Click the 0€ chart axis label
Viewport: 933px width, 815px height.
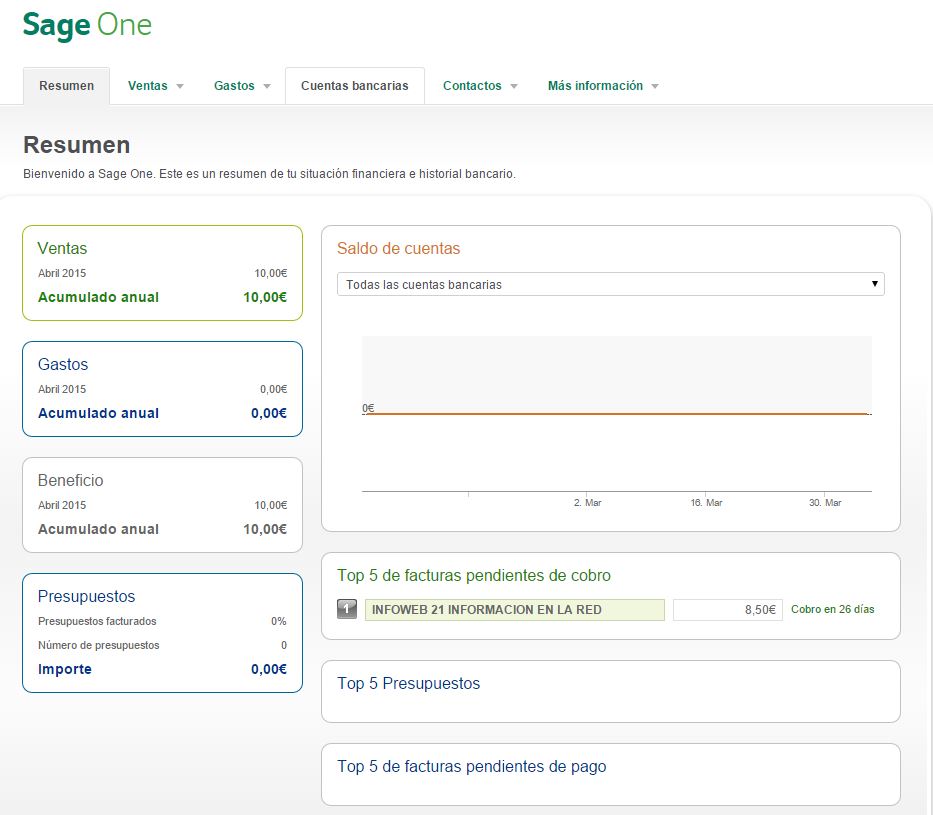click(x=368, y=408)
